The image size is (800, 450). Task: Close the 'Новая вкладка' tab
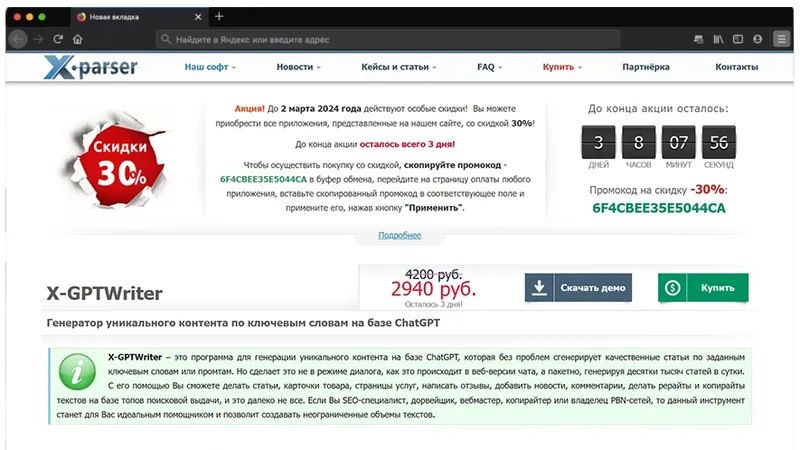pyautogui.click(x=198, y=17)
